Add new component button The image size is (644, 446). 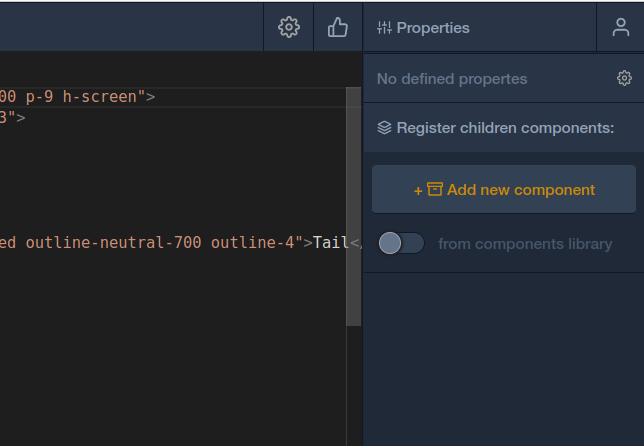pyautogui.click(x=504, y=189)
